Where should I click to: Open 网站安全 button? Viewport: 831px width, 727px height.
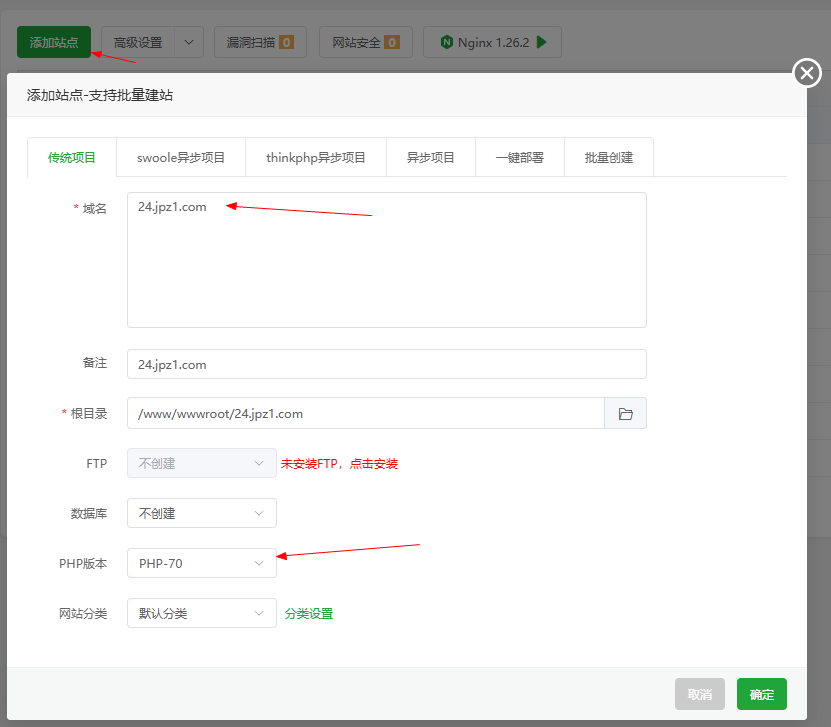[366, 42]
